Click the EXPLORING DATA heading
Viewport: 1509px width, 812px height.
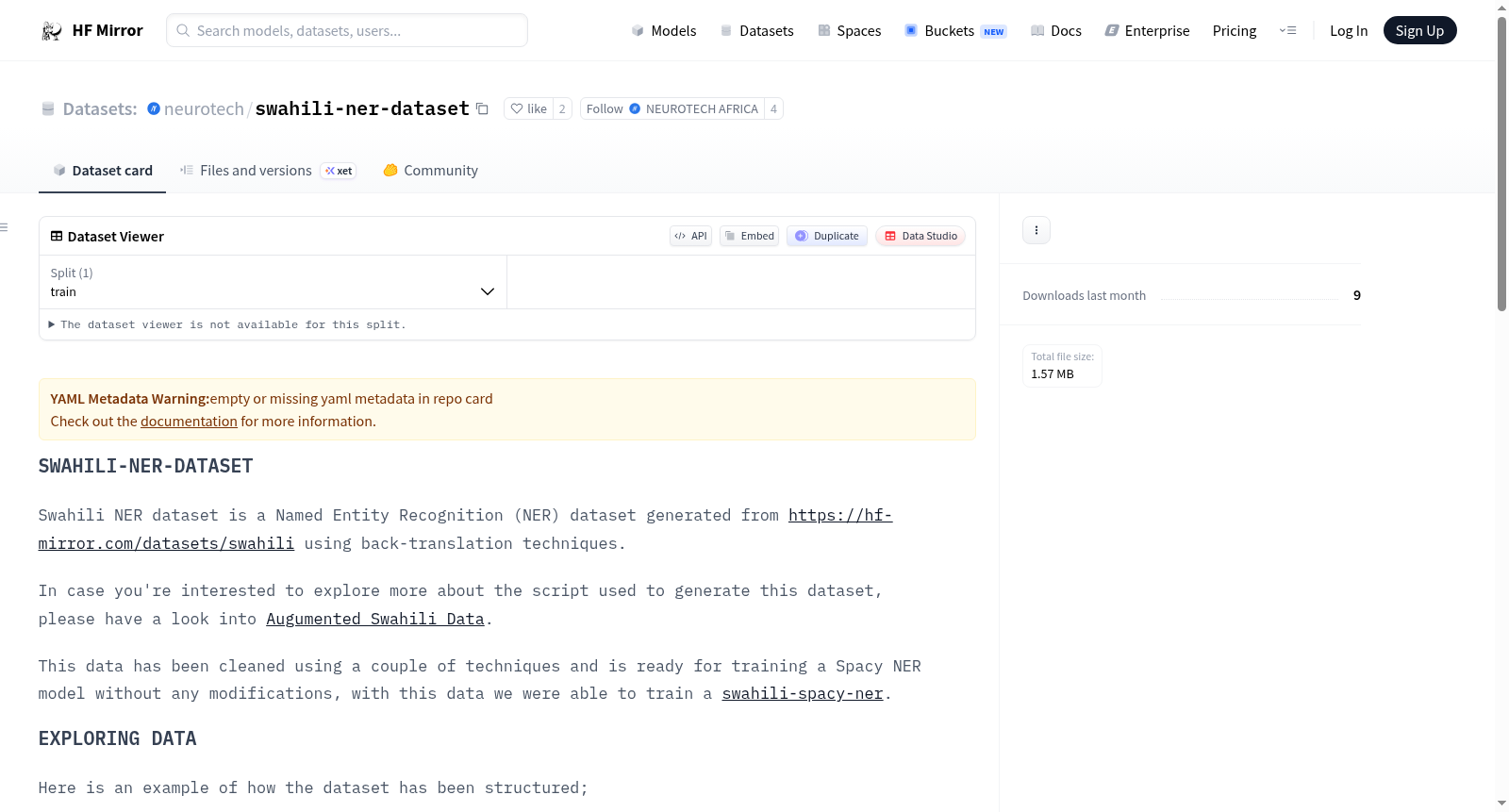coord(118,738)
